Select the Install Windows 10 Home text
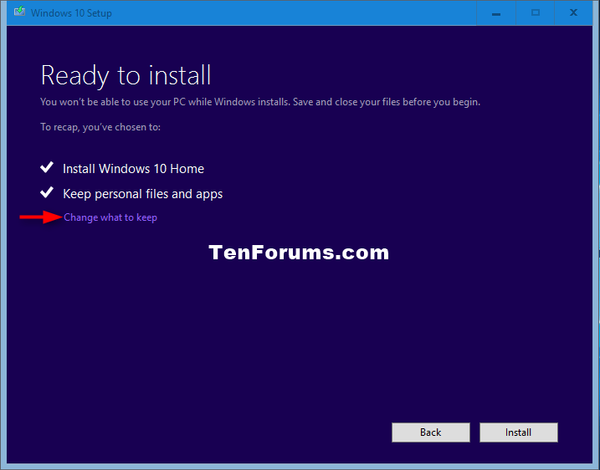This screenshot has height=470, width=600. 133,169
